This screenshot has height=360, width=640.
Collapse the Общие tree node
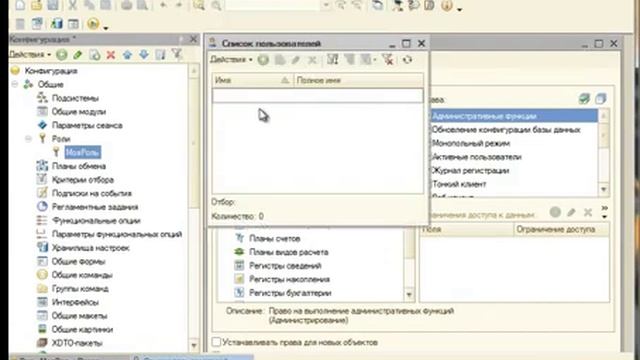point(15,84)
